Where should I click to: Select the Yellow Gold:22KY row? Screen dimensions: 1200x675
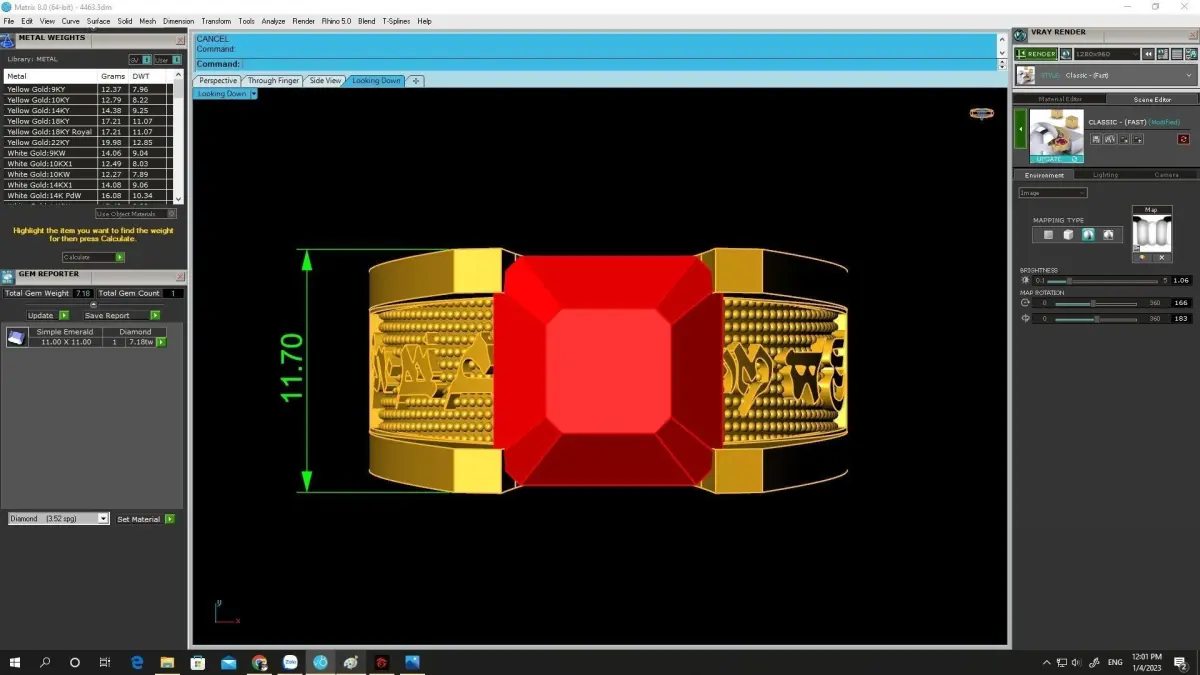tap(88, 142)
